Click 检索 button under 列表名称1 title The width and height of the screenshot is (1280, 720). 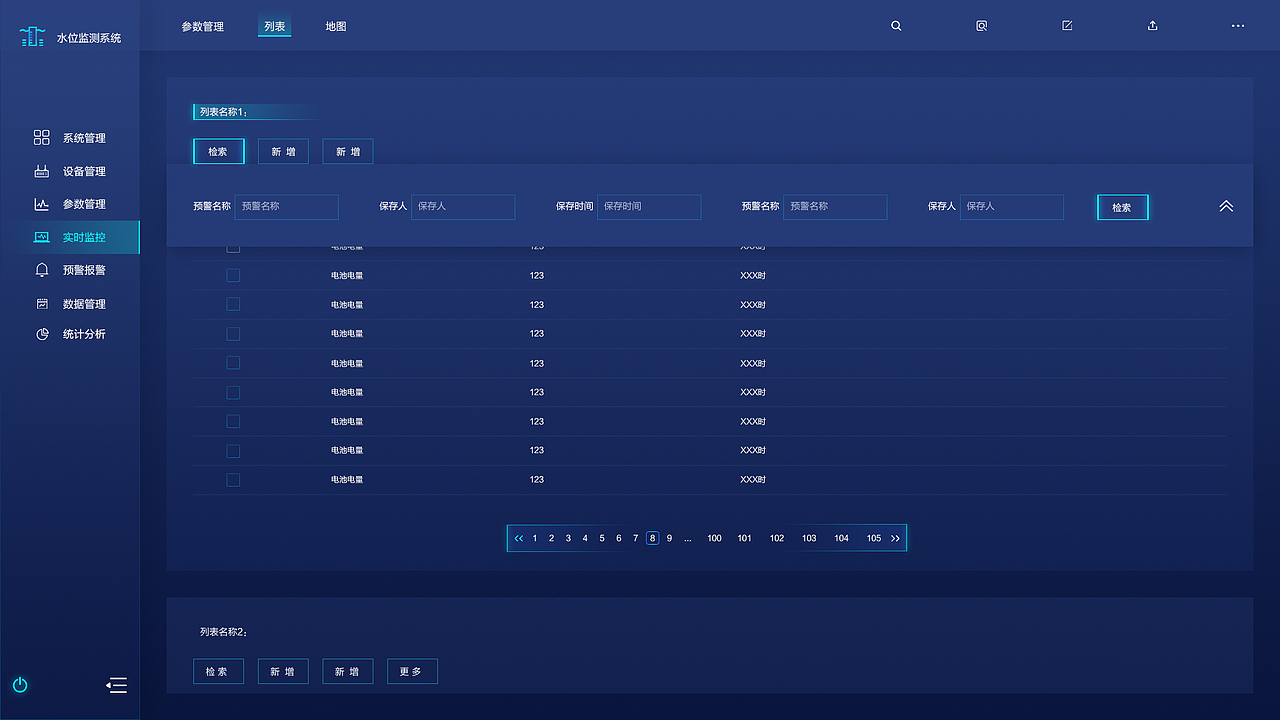pyautogui.click(x=218, y=152)
